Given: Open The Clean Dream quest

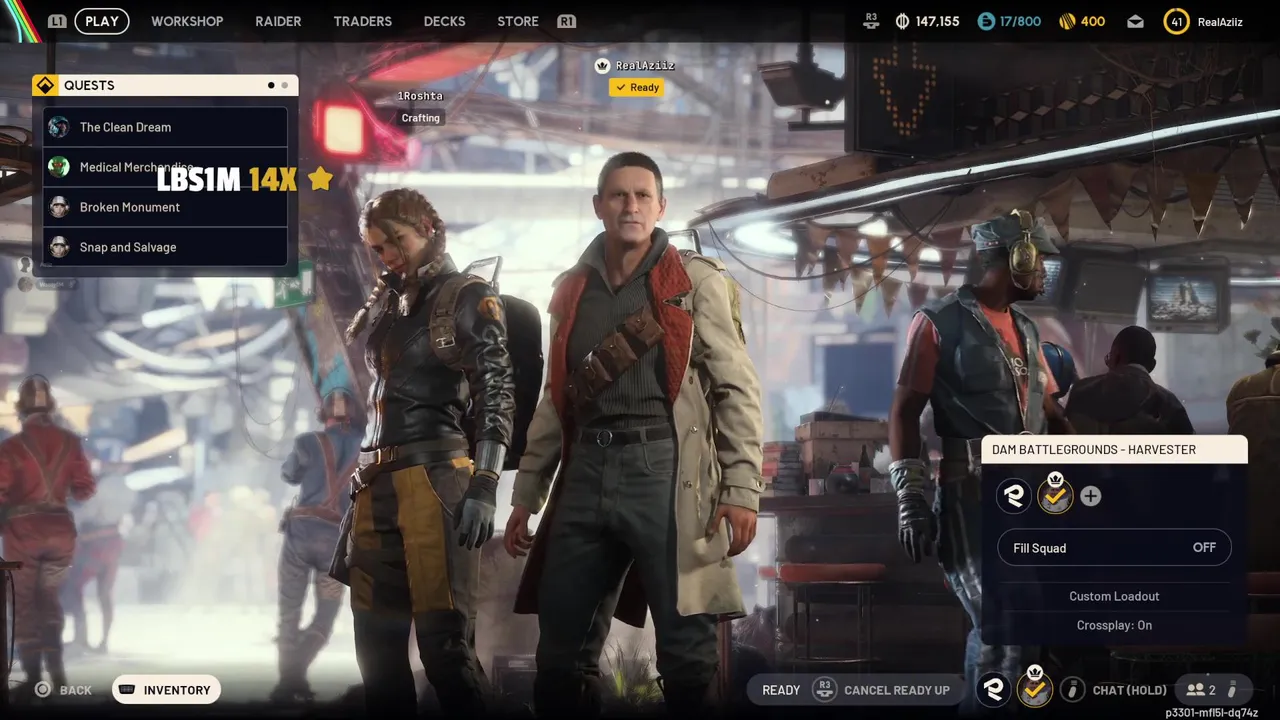Looking at the screenshot, I should pyautogui.click(x=166, y=127).
